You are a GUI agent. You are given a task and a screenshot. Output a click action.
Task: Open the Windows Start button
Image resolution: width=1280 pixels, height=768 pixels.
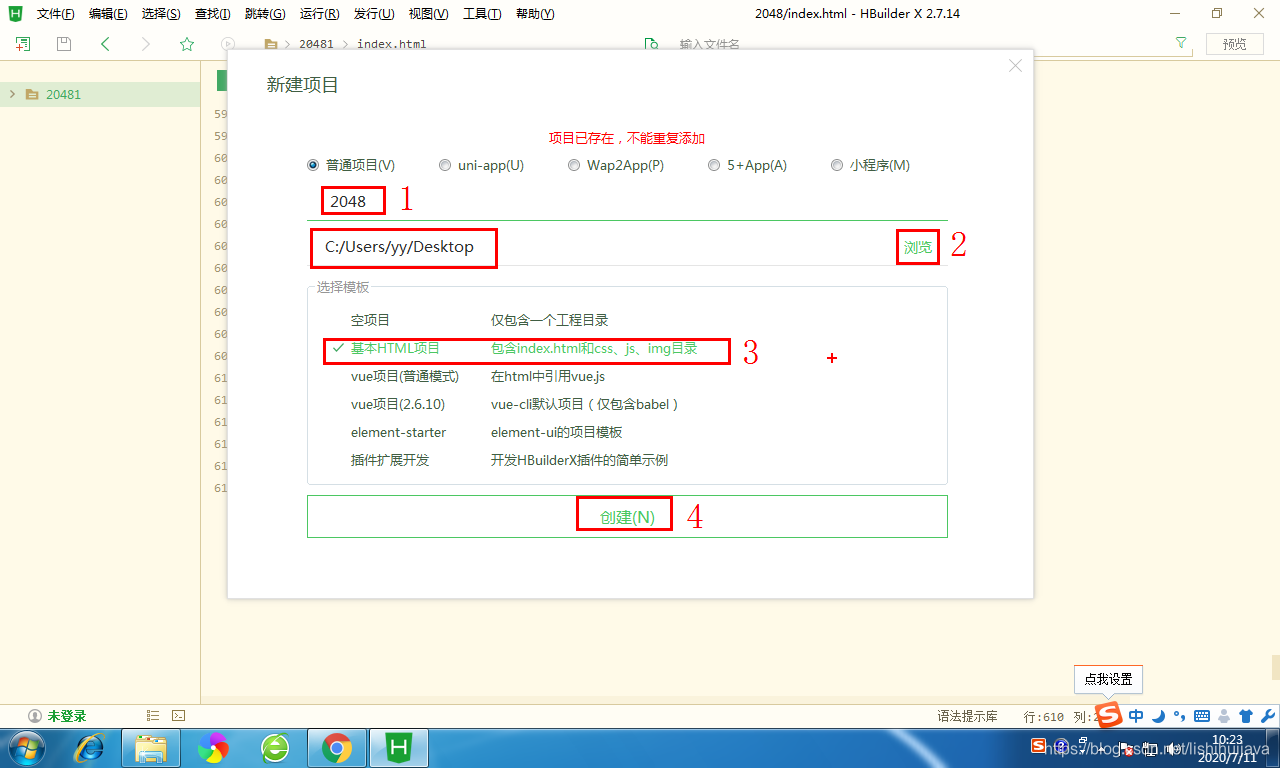click(27, 748)
